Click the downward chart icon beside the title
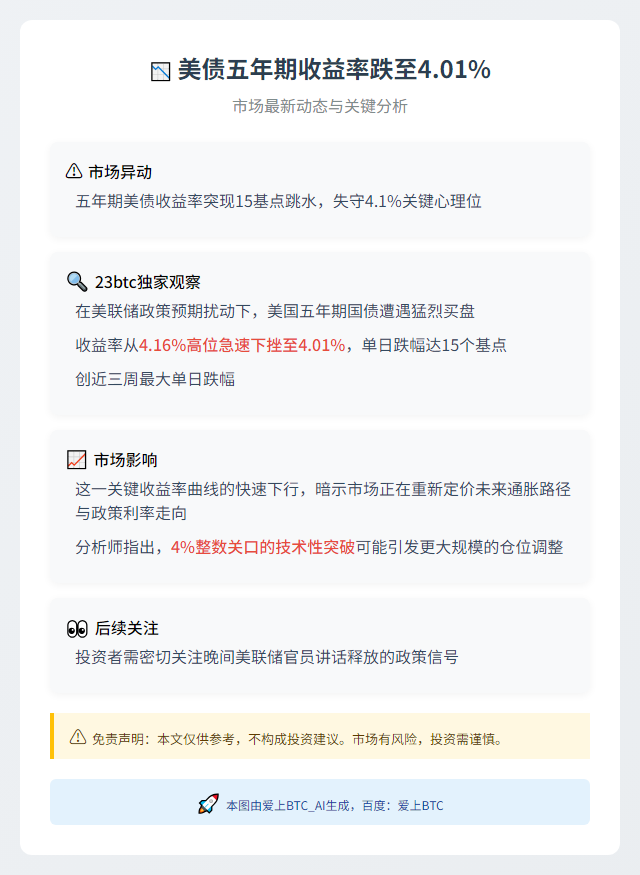 (x=161, y=71)
